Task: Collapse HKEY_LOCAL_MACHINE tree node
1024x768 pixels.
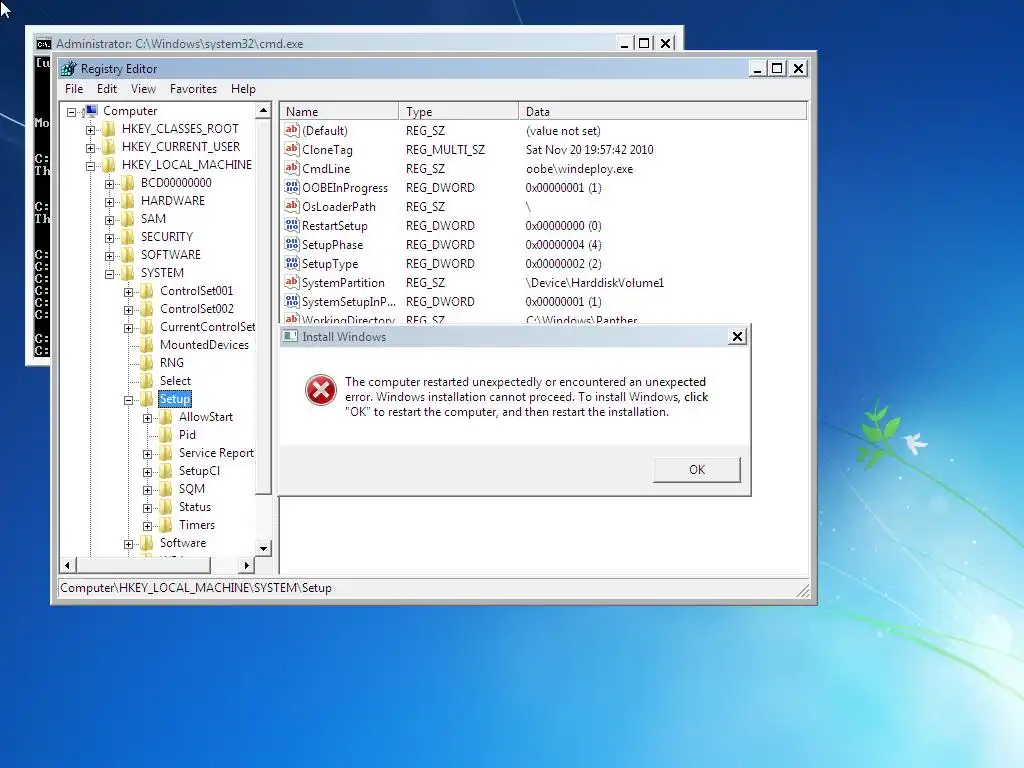Action: (x=90, y=166)
